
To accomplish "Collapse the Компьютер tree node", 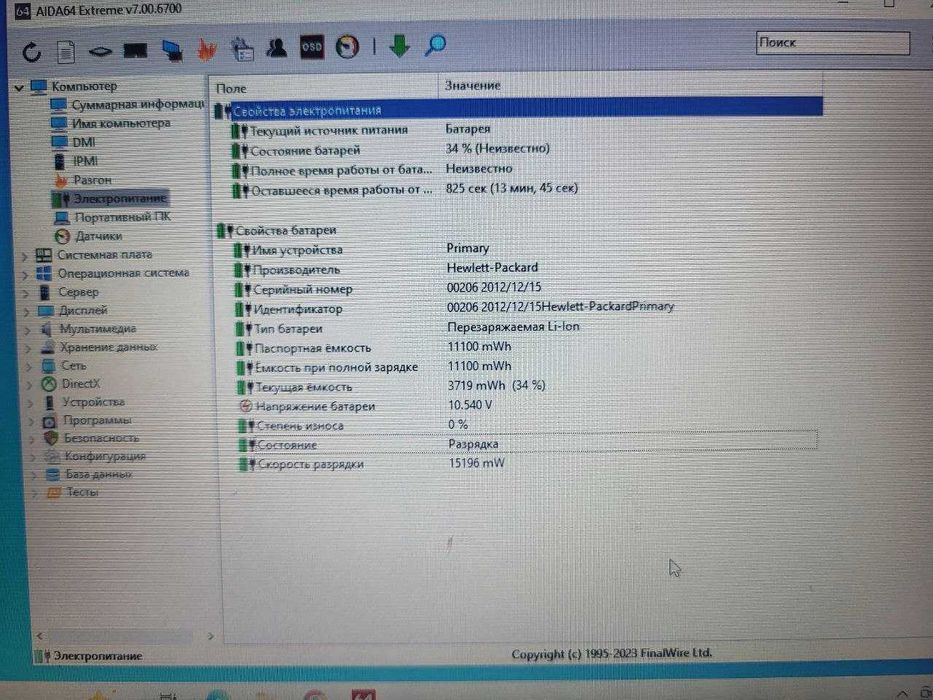I will point(19,88).
